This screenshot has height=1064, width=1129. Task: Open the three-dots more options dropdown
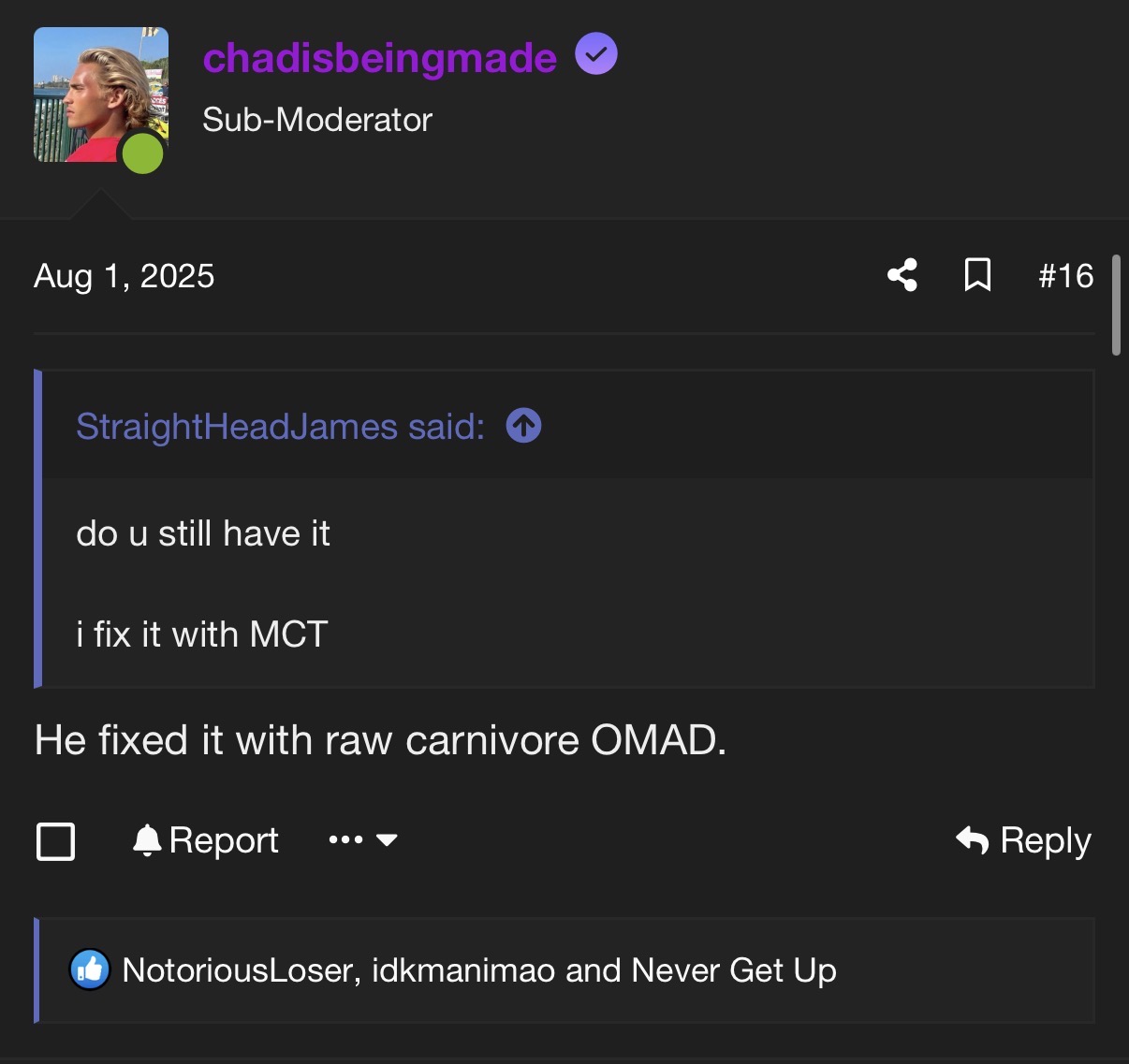pyautogui.click(x=362, y=840)
